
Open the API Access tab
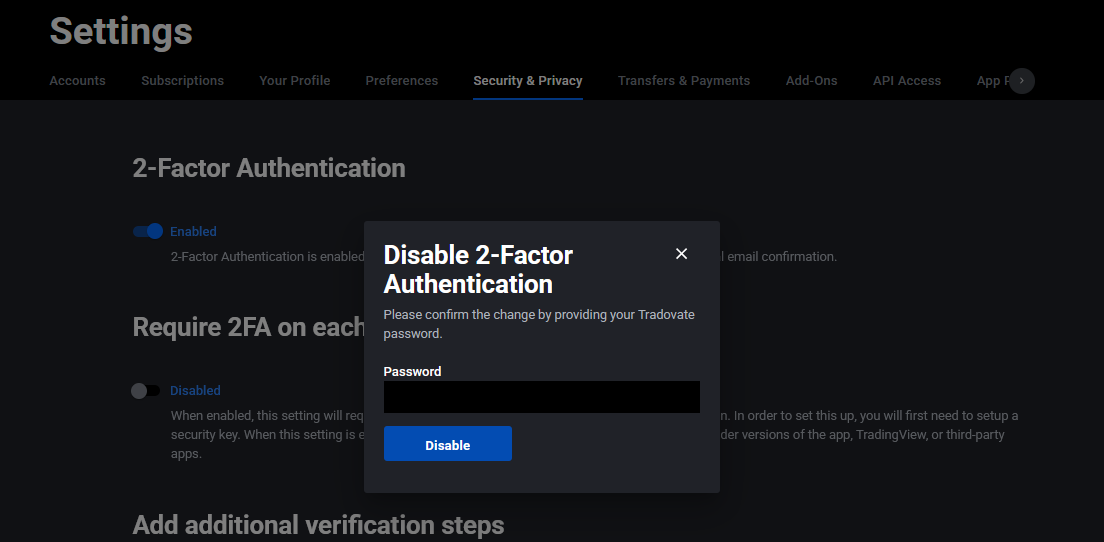(x=907, y=80)
